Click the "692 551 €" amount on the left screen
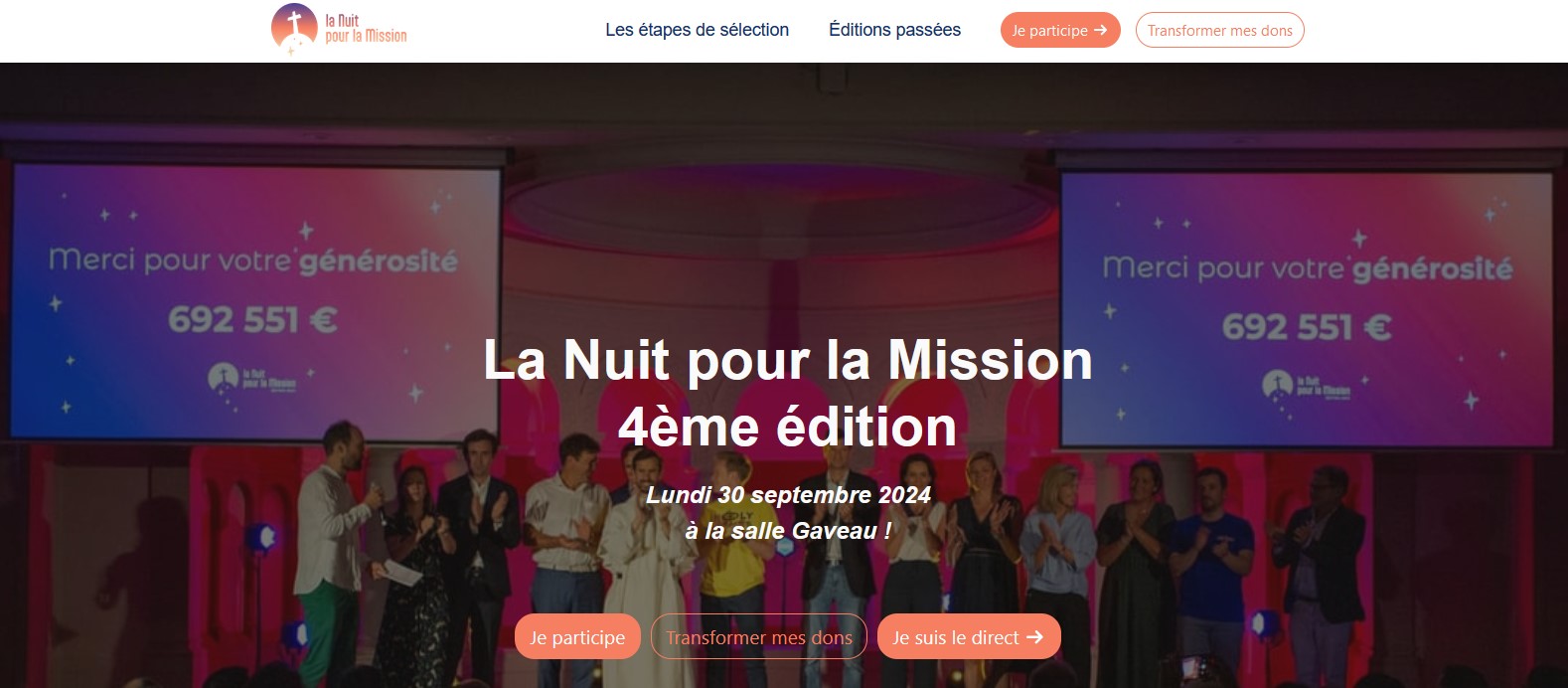 click(252, 320)
